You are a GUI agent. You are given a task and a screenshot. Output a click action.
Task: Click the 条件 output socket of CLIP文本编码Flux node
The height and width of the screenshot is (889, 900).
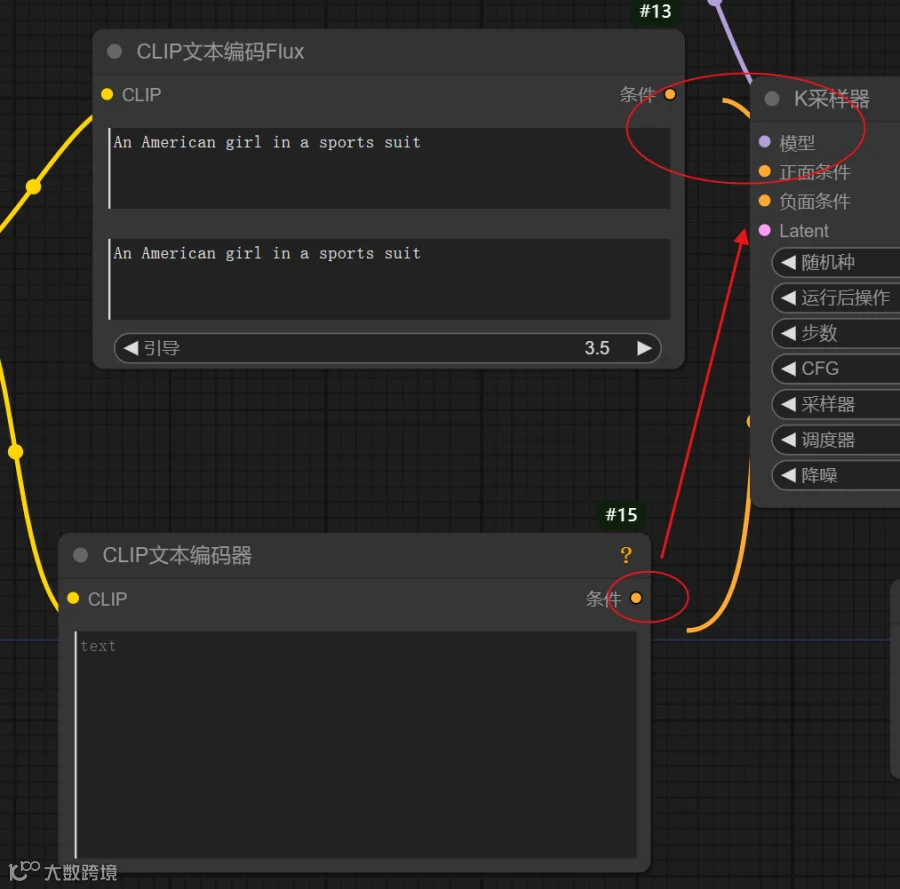tap(670, 94)
